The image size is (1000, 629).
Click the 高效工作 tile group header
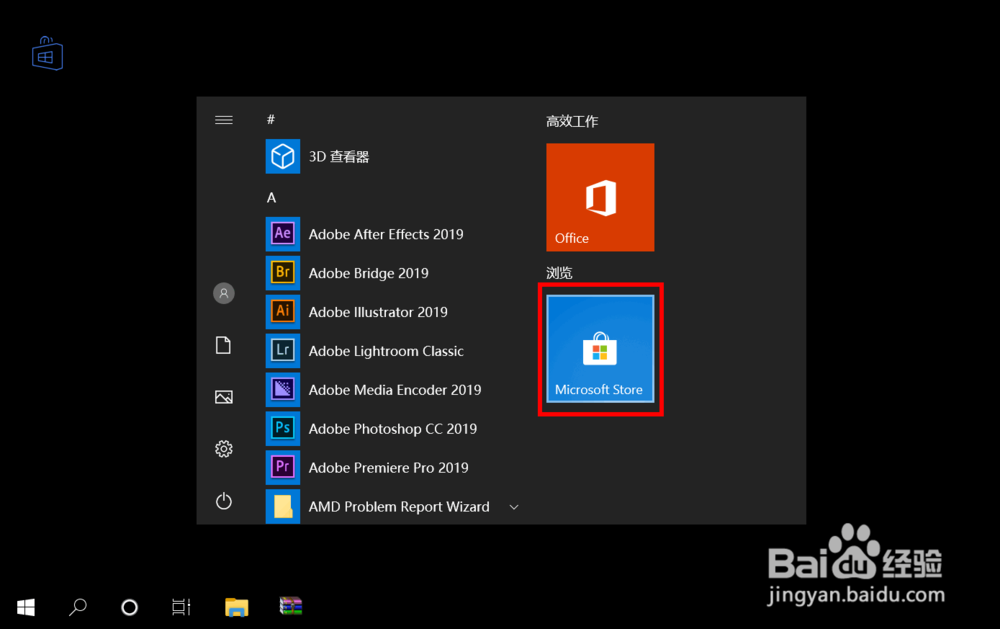[572, 121]
